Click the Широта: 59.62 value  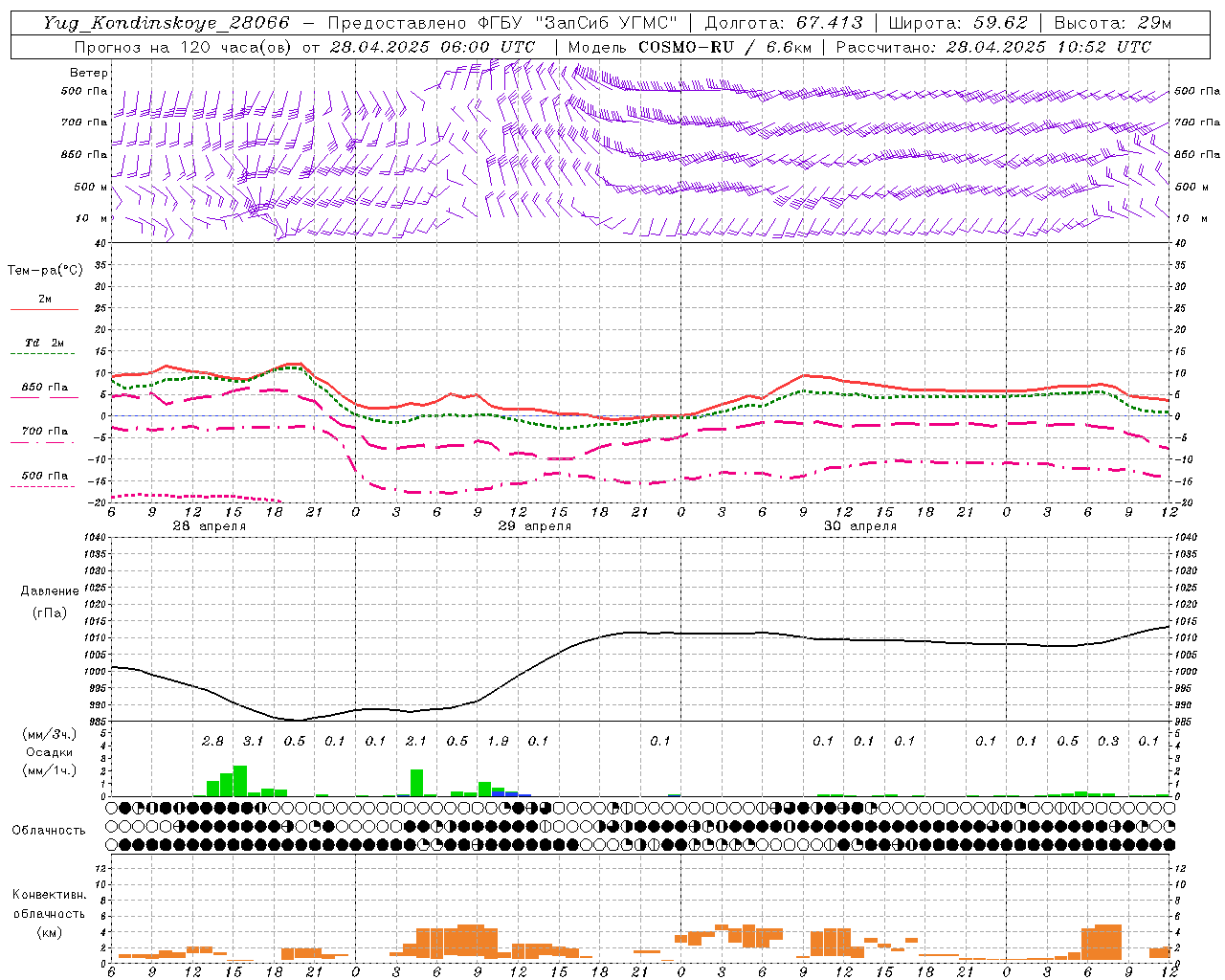958,23
